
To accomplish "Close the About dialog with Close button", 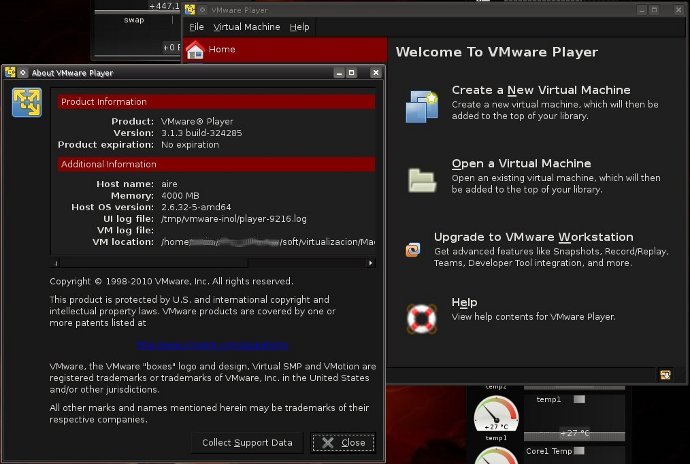I will pyautogui.click(x=343, y=442).
